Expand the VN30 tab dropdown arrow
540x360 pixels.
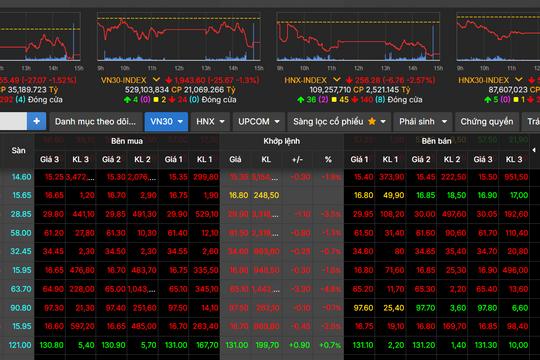pos(180,122)
